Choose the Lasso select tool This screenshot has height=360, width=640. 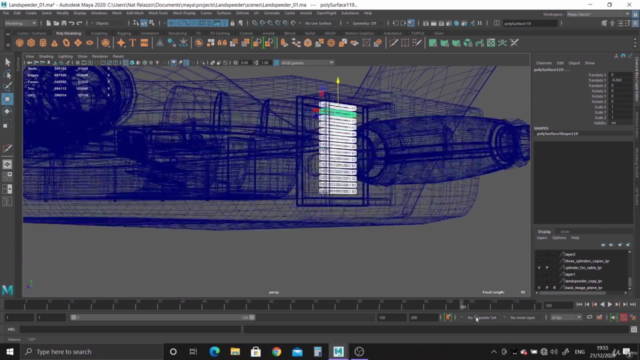(7, 75)
